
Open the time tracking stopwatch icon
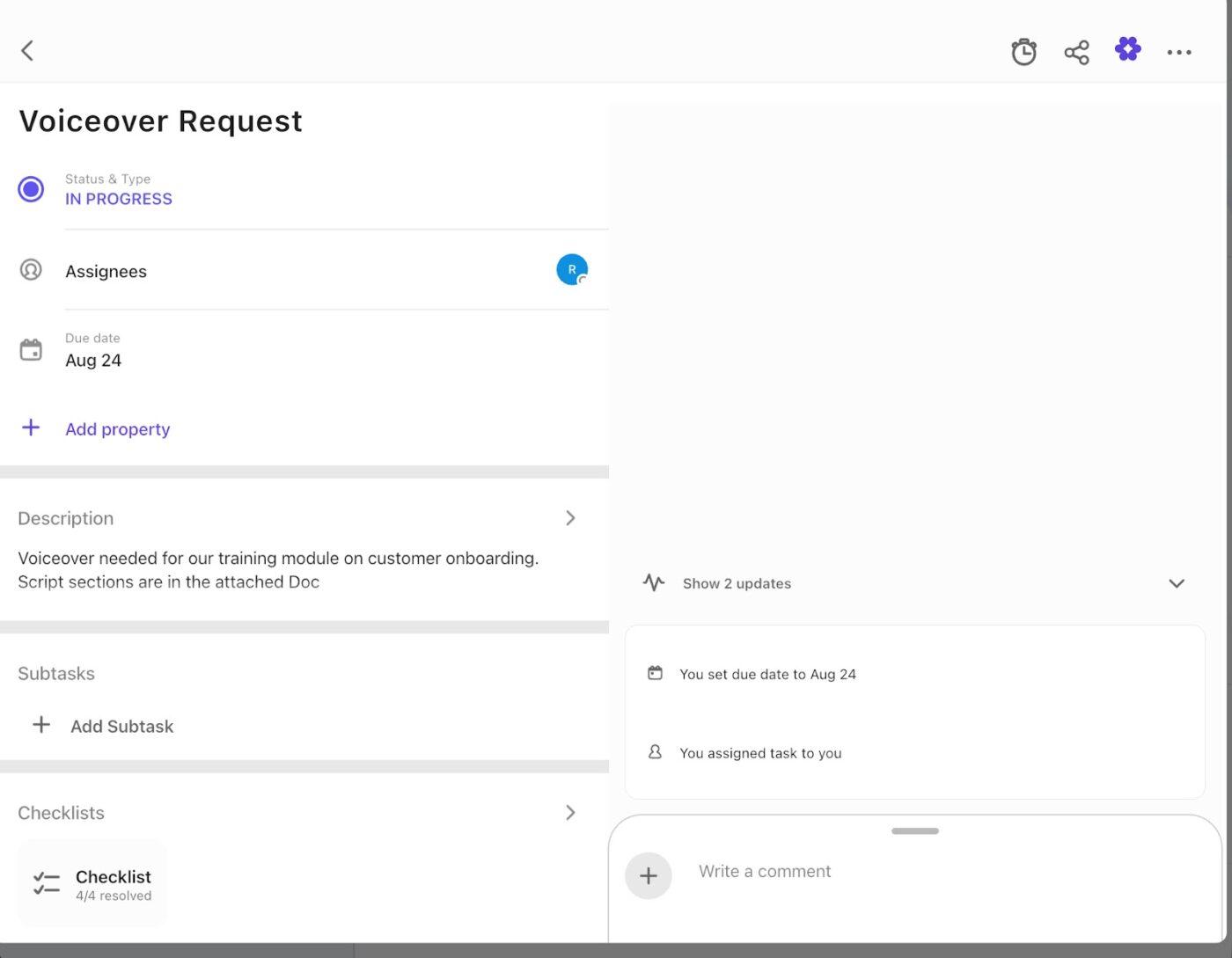point(1023,52)
